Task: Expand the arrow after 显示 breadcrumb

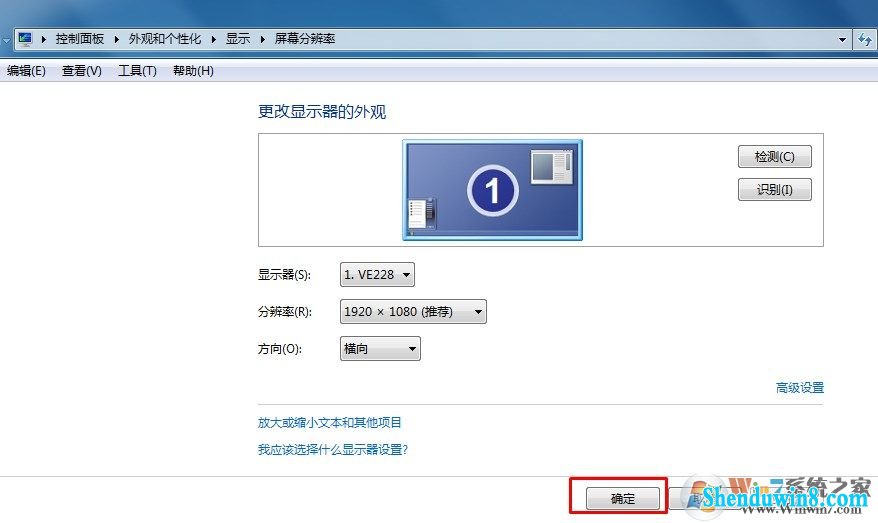Action: click(x=262, y=39)
